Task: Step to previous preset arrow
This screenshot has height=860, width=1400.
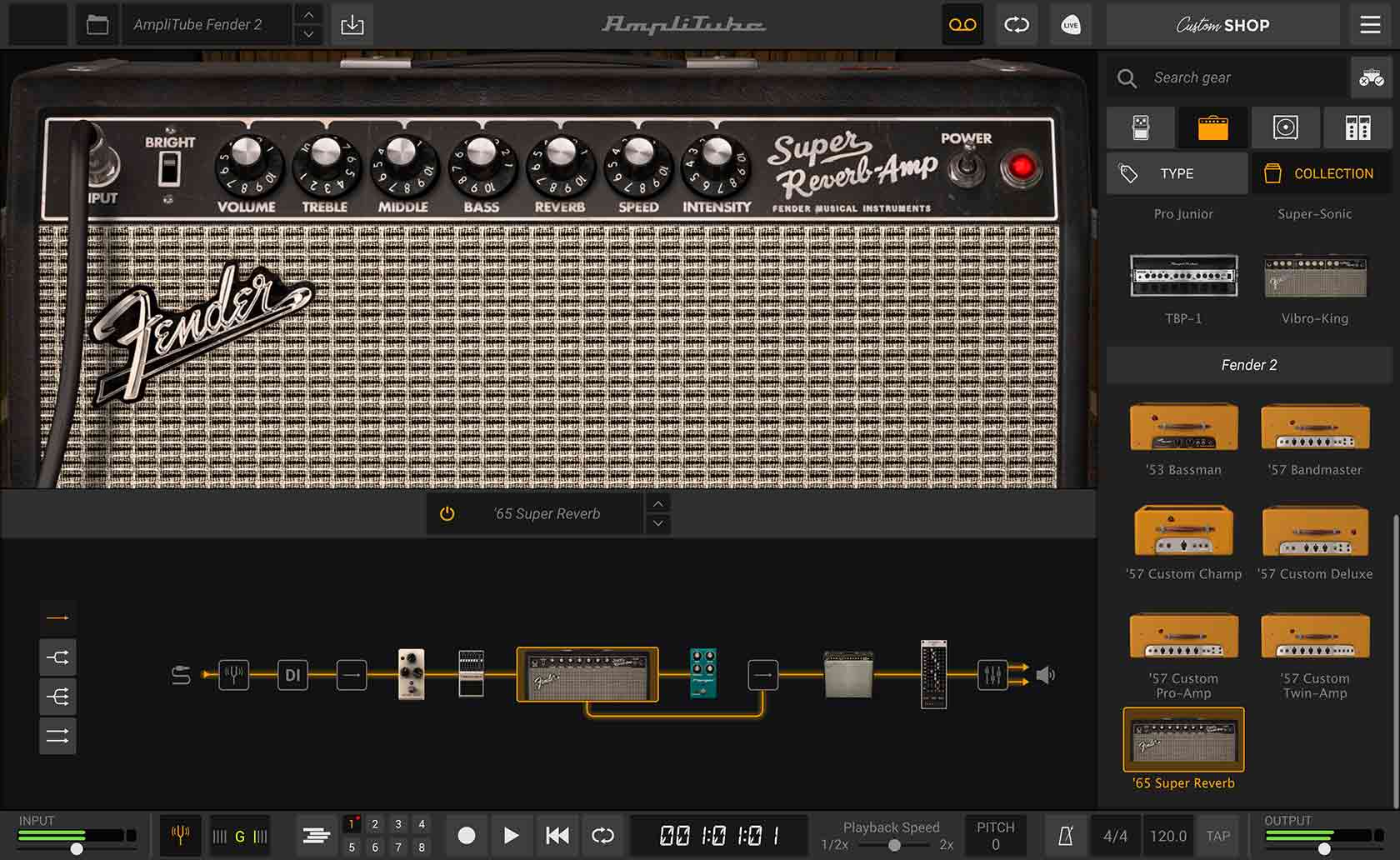Action: click(308, 15)
